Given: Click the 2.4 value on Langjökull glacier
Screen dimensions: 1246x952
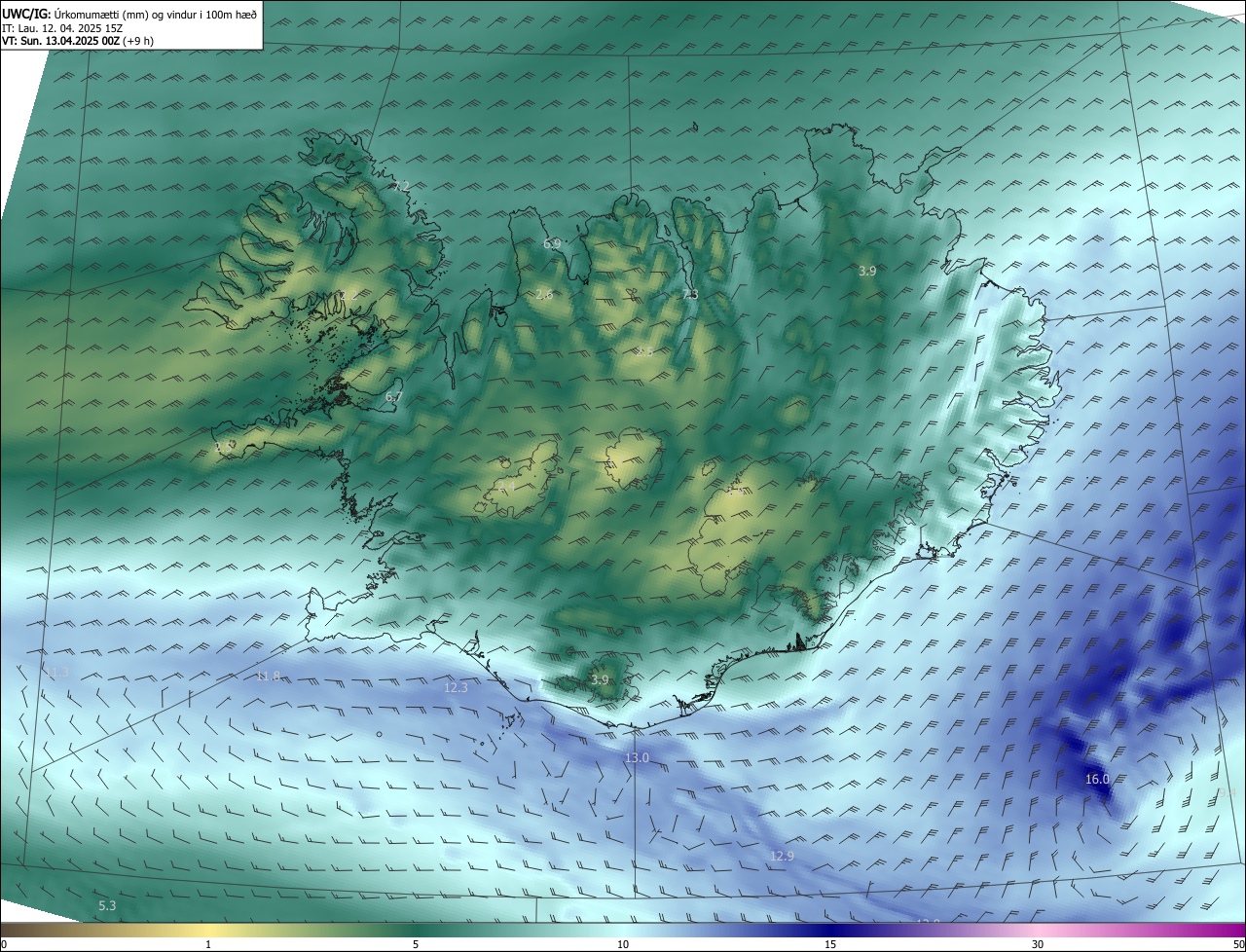Looking at the screenshot, I should coord(507,484).
